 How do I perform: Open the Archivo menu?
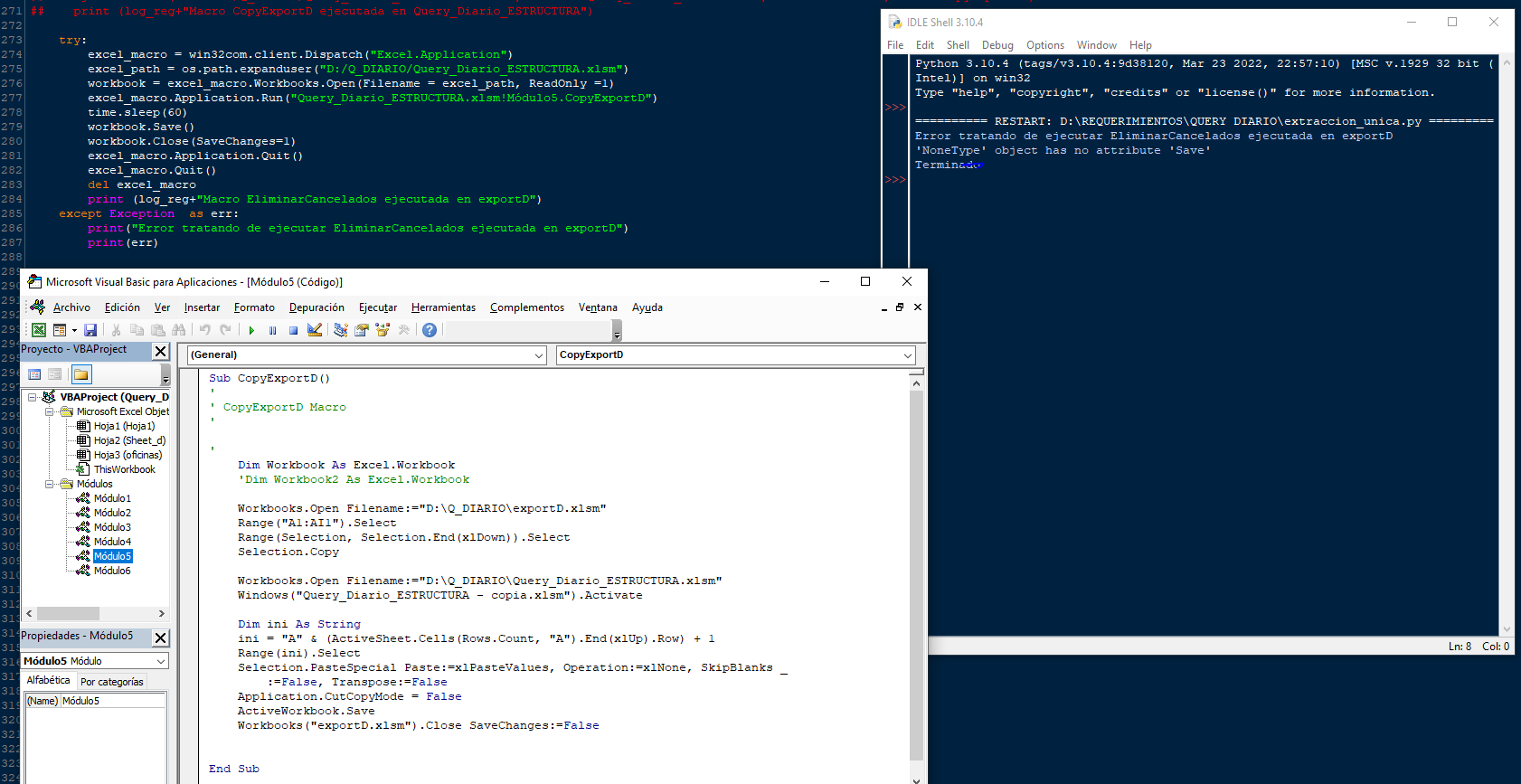[71, 307]
